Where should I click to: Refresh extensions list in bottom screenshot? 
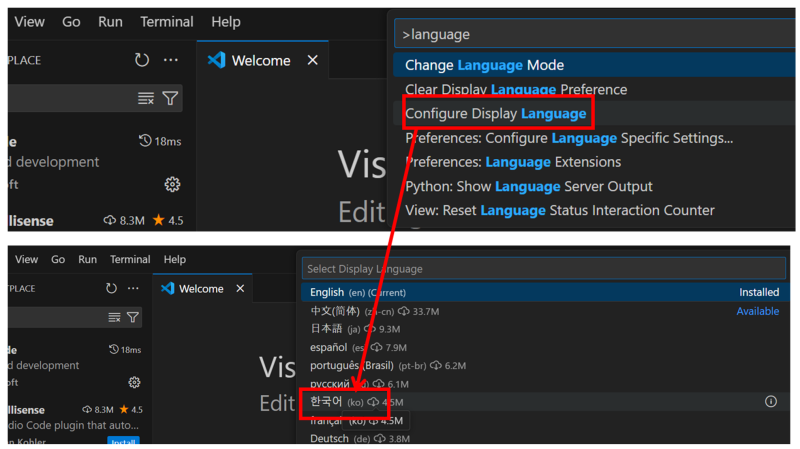(111, 288)
